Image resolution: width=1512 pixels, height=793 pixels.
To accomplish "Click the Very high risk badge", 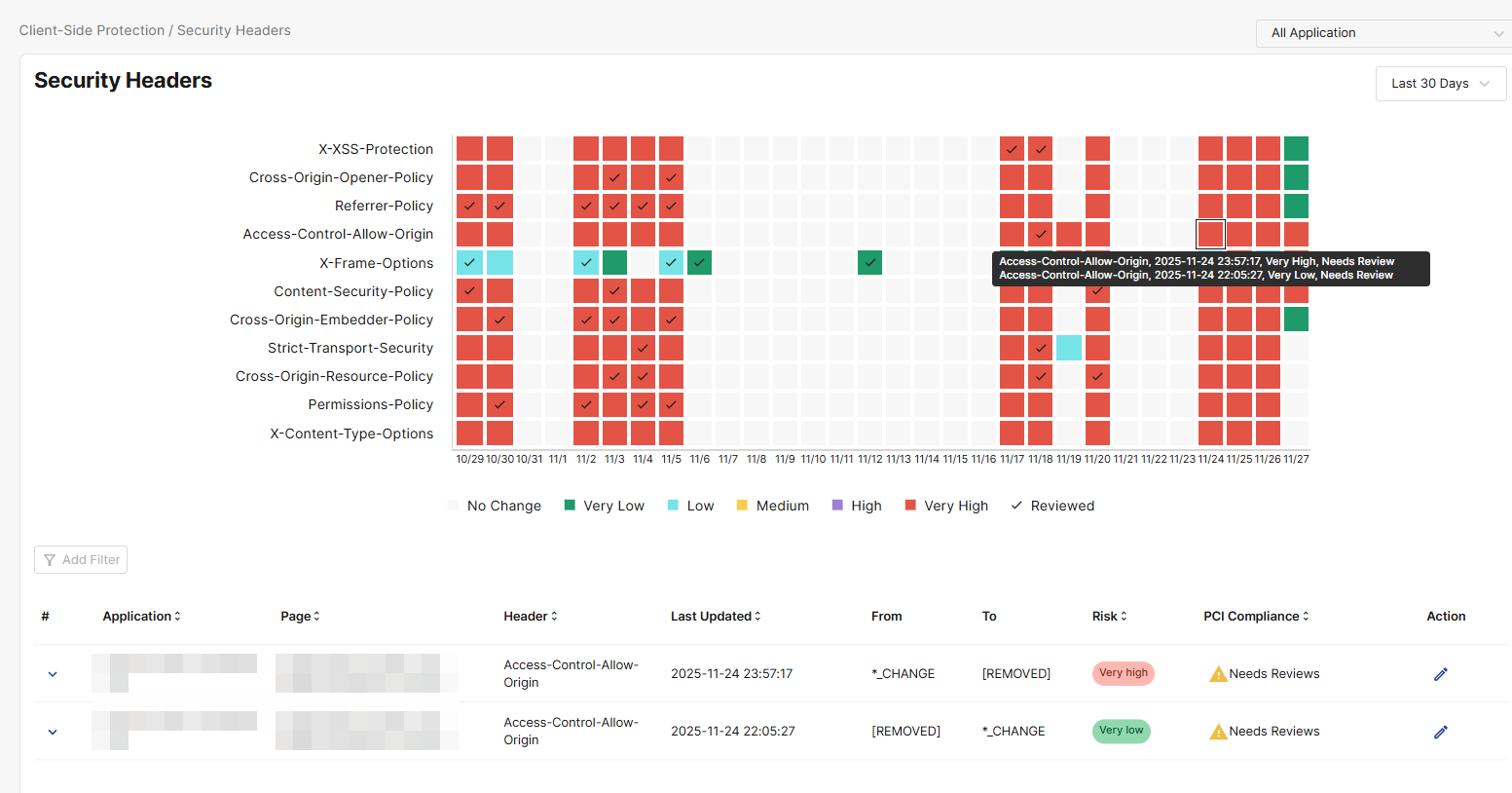I will tap(1123, 673).
